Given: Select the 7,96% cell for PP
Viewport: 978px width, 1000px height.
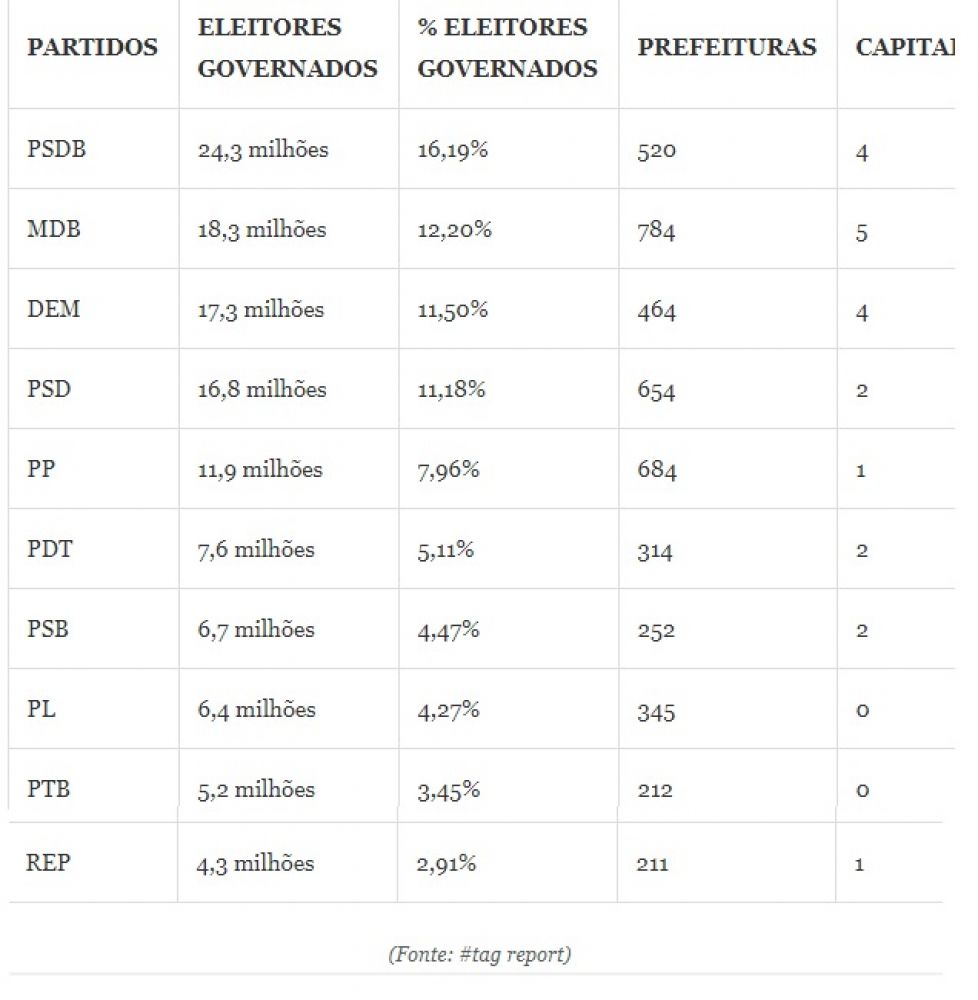Looking at the screenshot, I should 448,470.
